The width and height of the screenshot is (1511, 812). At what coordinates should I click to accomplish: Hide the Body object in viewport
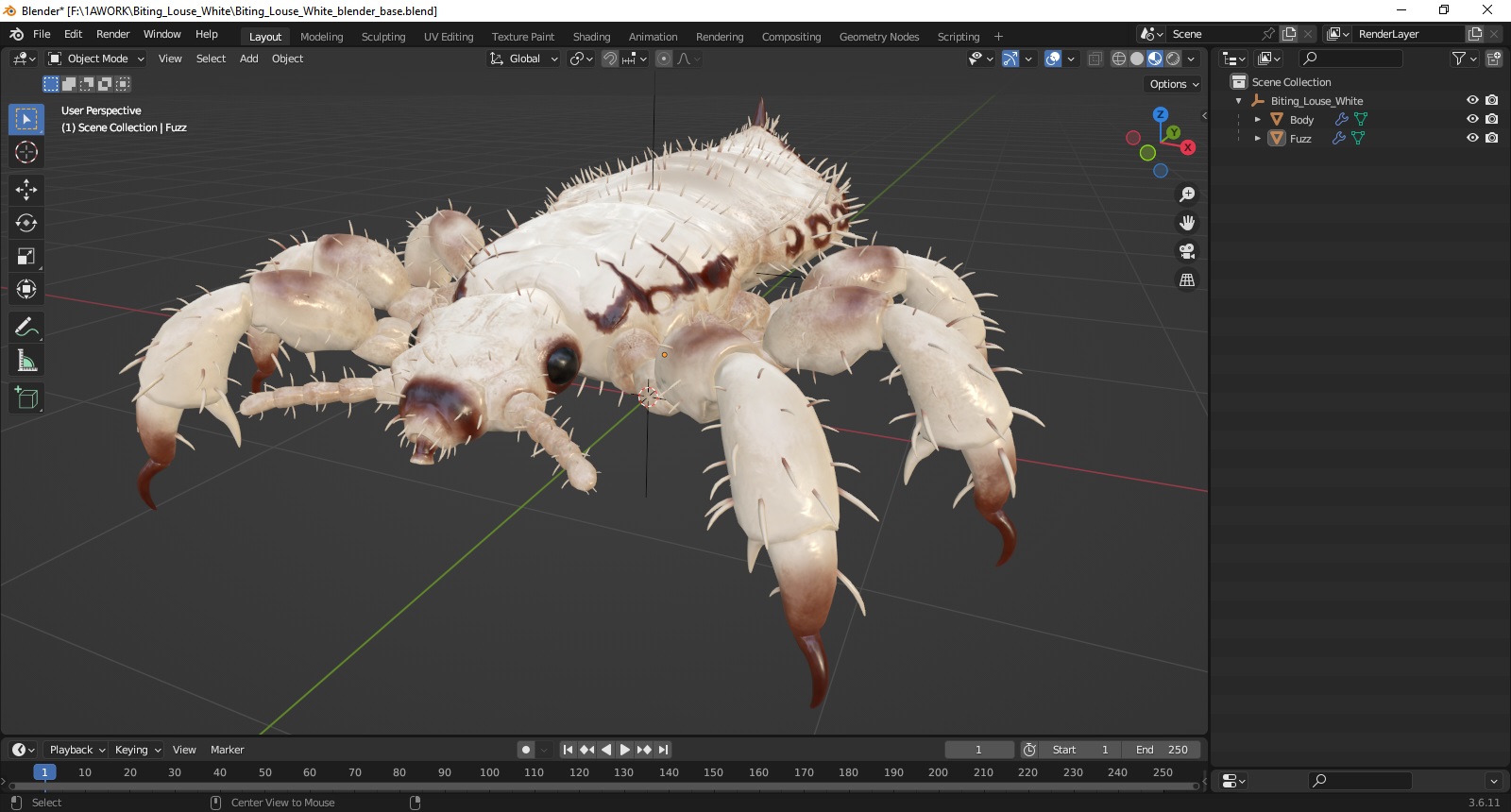(1472, 119)
